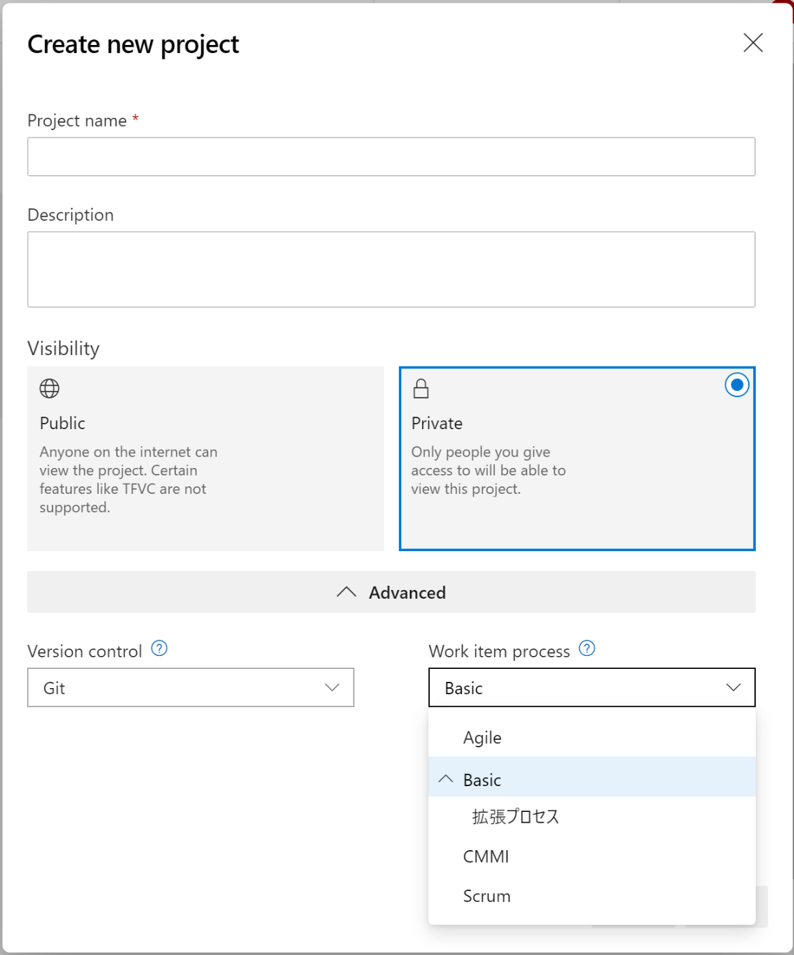Select Agile from the process list

(x=480, y=737)
